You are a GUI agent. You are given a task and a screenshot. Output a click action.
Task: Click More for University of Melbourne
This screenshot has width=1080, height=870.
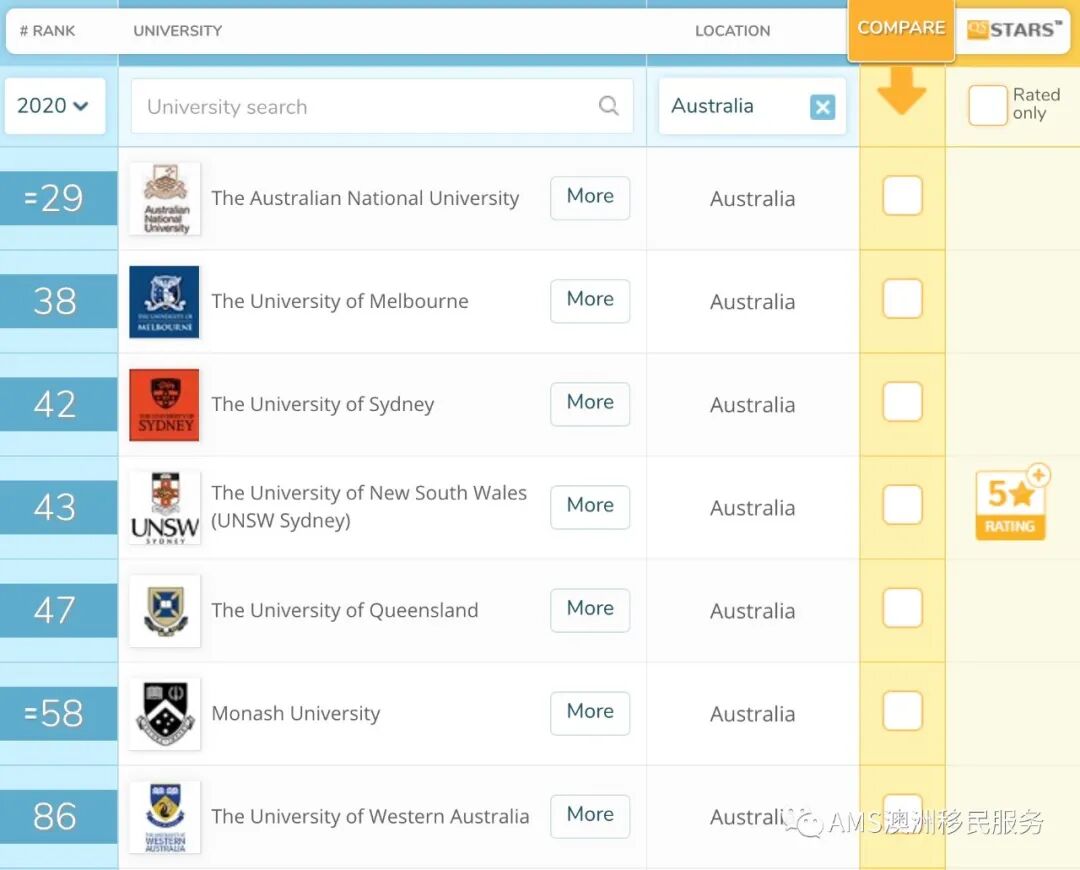(x=590, y=300)
